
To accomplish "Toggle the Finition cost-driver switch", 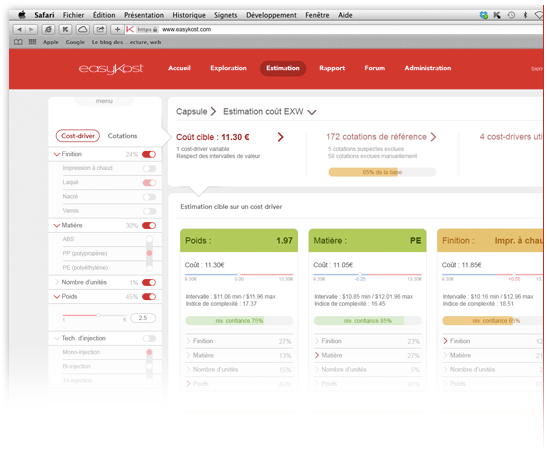I will (x=149, y=154).
